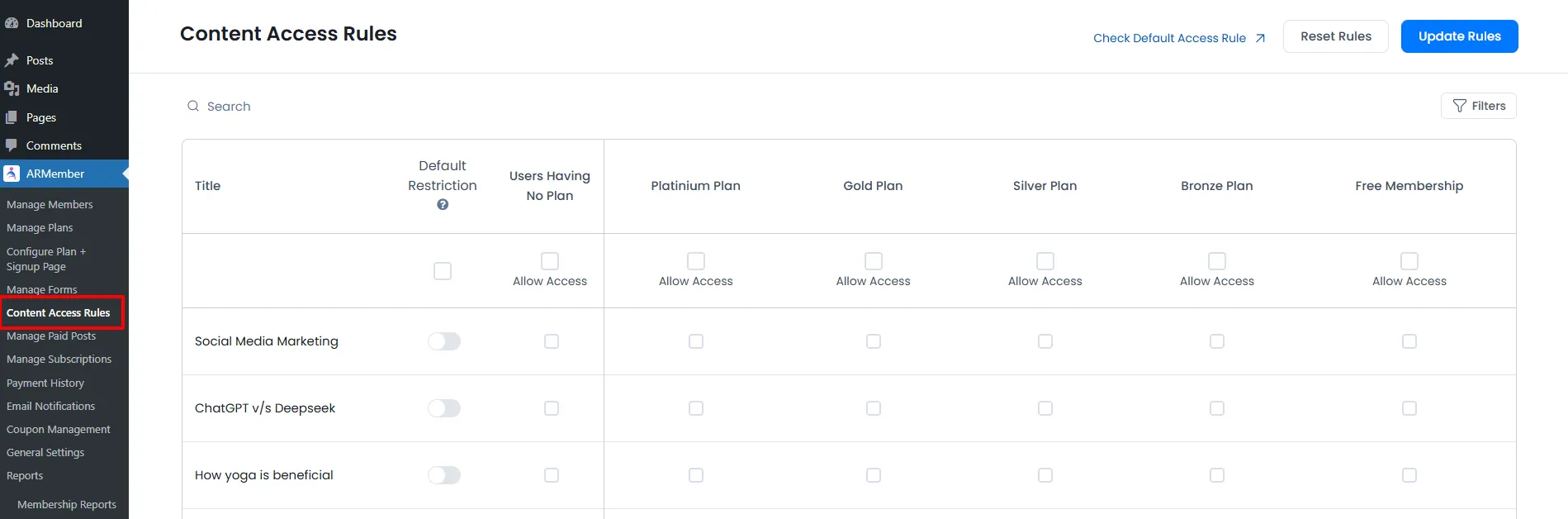The image size is (1568, 519).
Task: Toggle default restriction for Social Media Marketing
Action: (x=444, y=341)
